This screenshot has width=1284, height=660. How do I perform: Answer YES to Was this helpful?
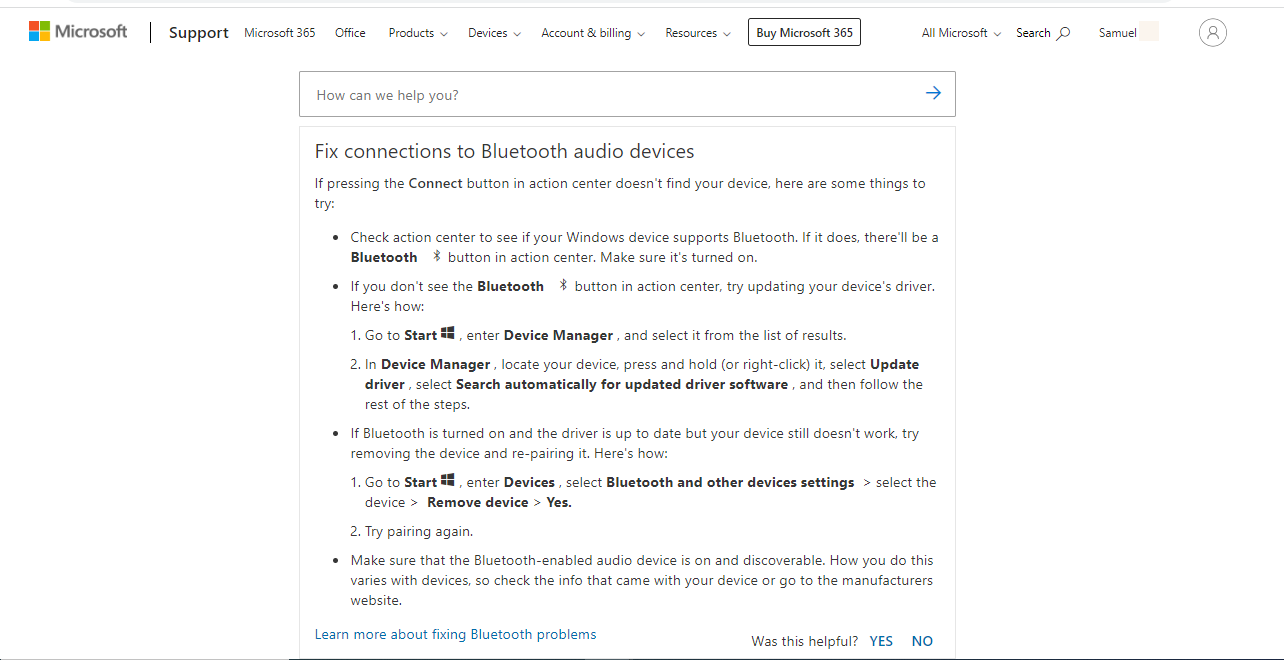pyautogui.click(x=881, y=641)
